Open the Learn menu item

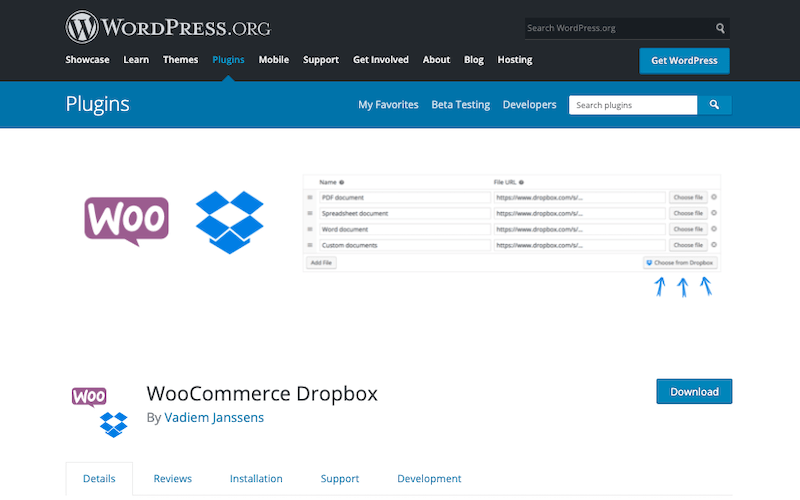(136, 60)
